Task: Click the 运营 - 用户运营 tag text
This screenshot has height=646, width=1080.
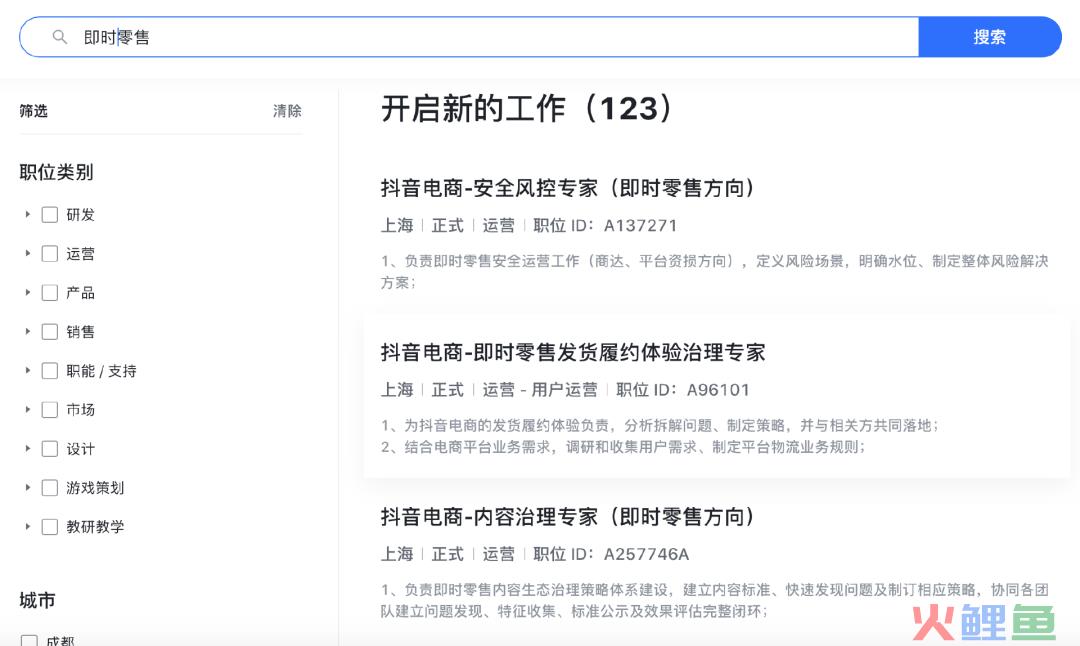Action: coord(539,390)
